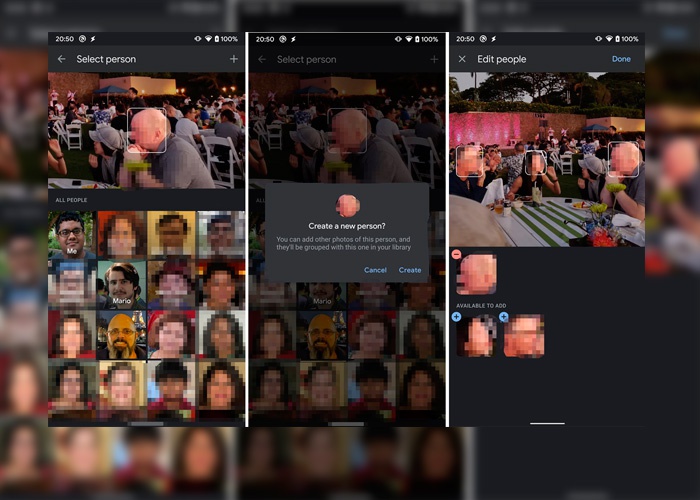Image resolution: width=700 pixels, height=500 pixels.
Task: Tap face box on bald man in left photo
Action: [147, 130]
